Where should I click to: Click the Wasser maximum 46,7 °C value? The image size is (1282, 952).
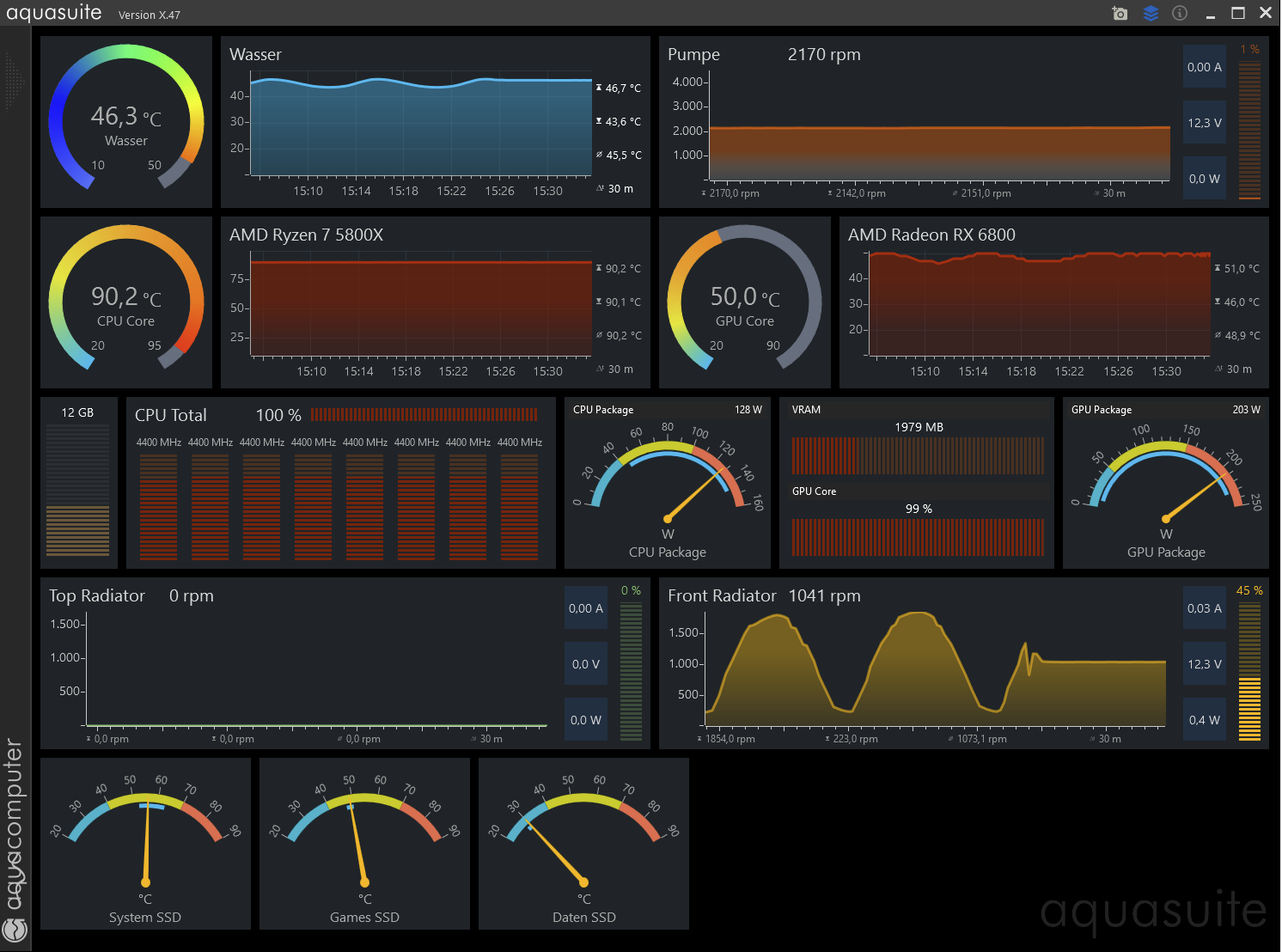(623, 88)
